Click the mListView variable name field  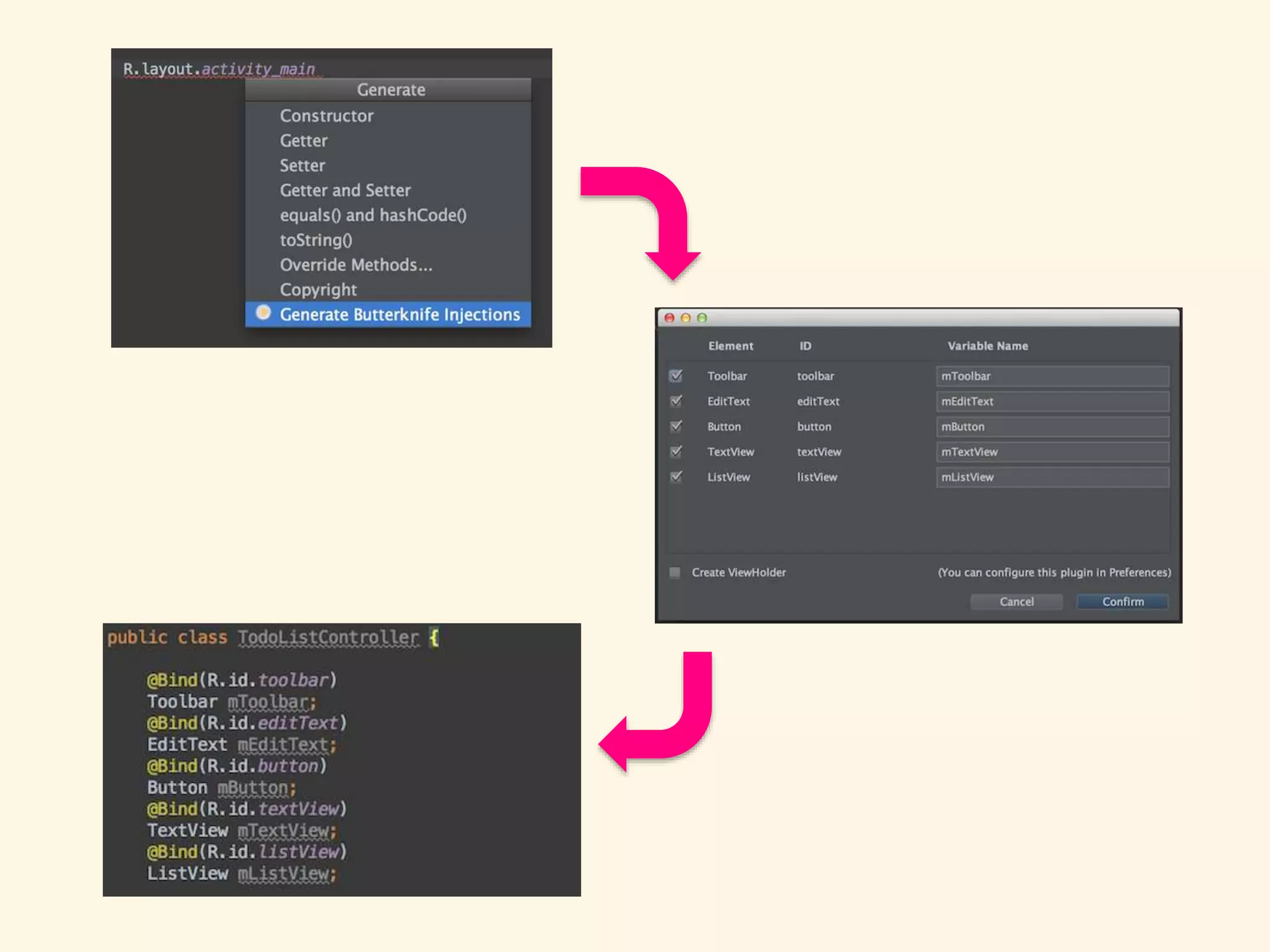pos(1052,477)
